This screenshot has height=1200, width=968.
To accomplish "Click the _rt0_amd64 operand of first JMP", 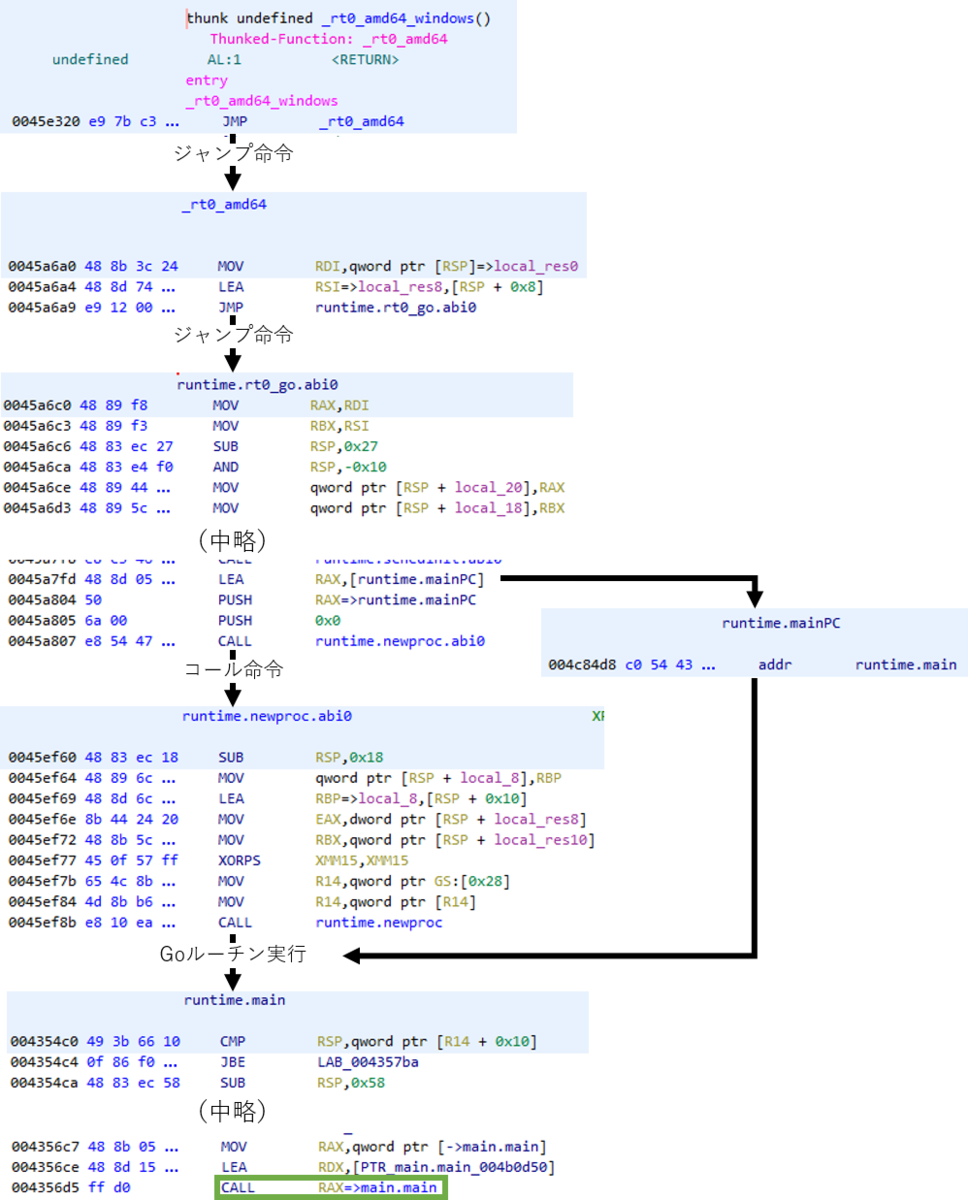I will coord(361,122).
